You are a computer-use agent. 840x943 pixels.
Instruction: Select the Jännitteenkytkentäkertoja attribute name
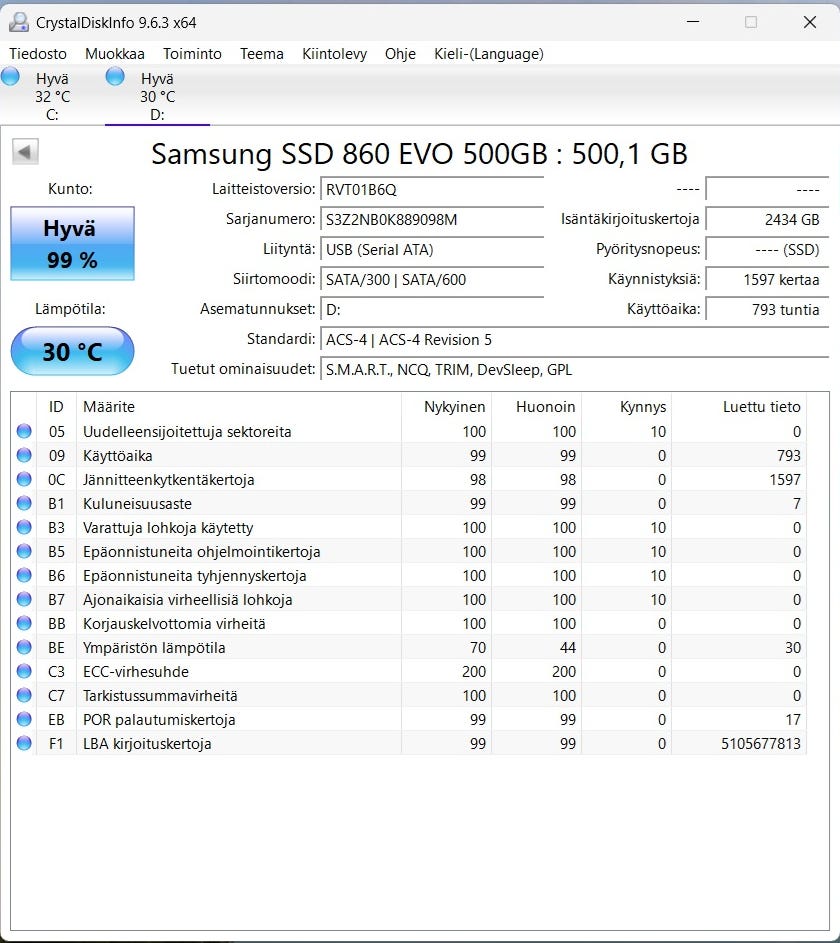(x=168, y=480)
